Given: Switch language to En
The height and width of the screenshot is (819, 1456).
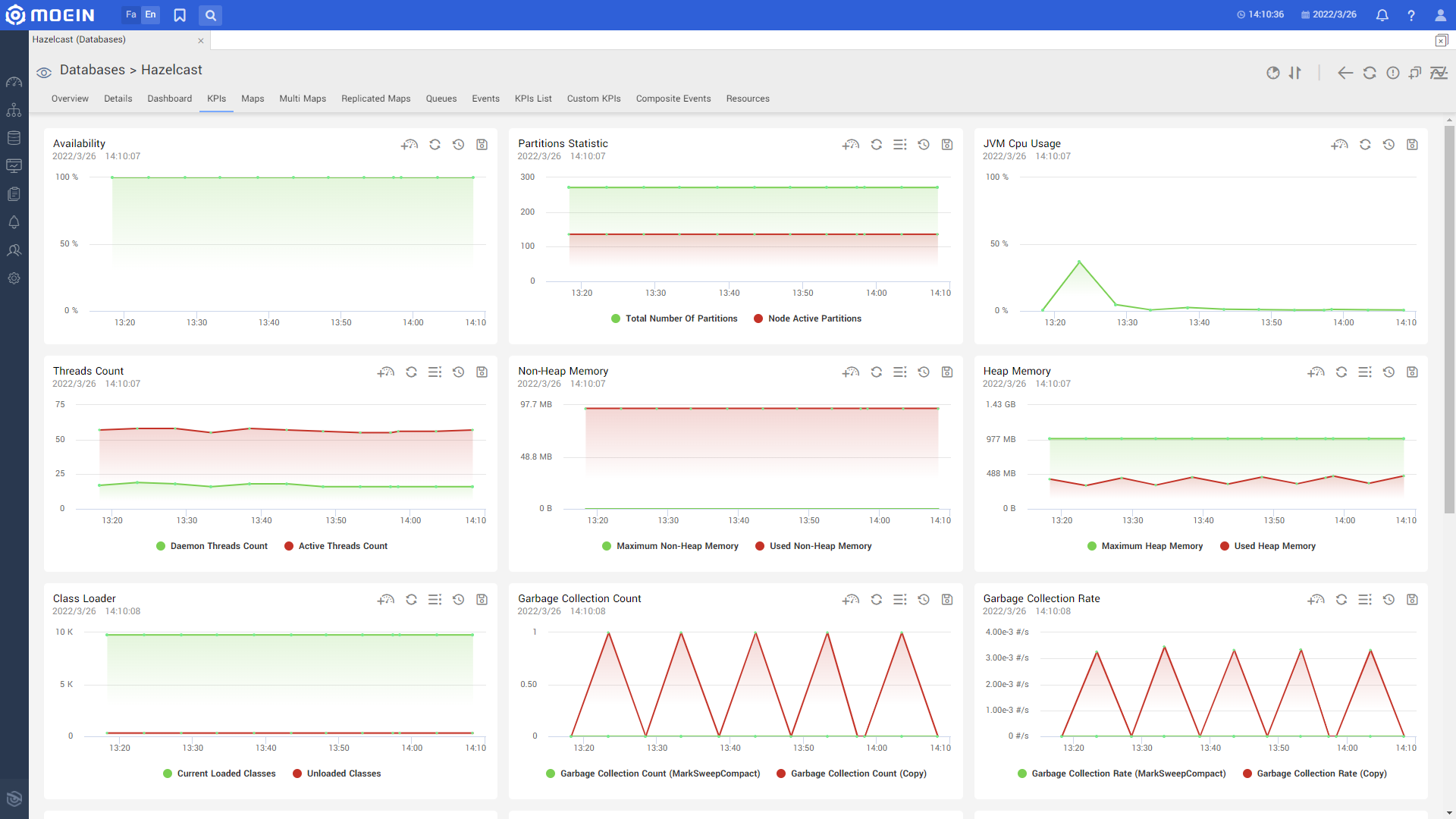Looking at the screenshot, I should [x=150, y=15].
